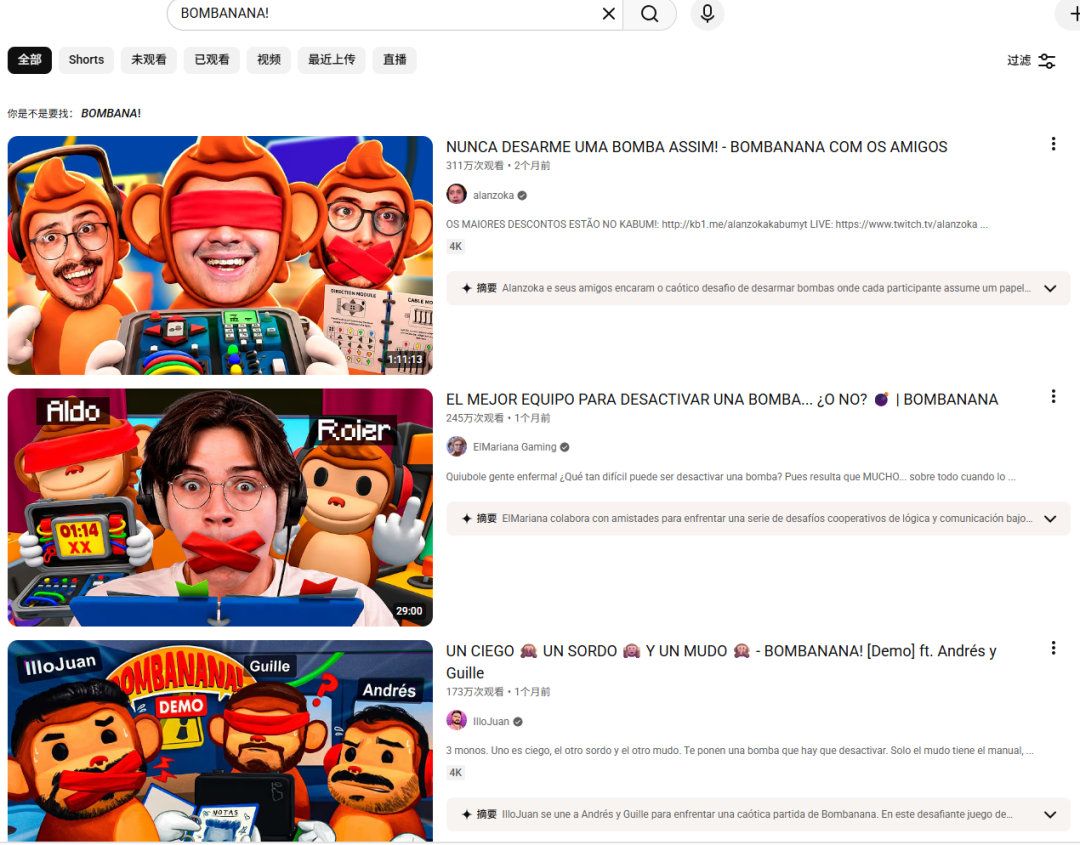Click the create plus button at the top right
Viewport: 1080px width, 845px height.
point(1071,14)
